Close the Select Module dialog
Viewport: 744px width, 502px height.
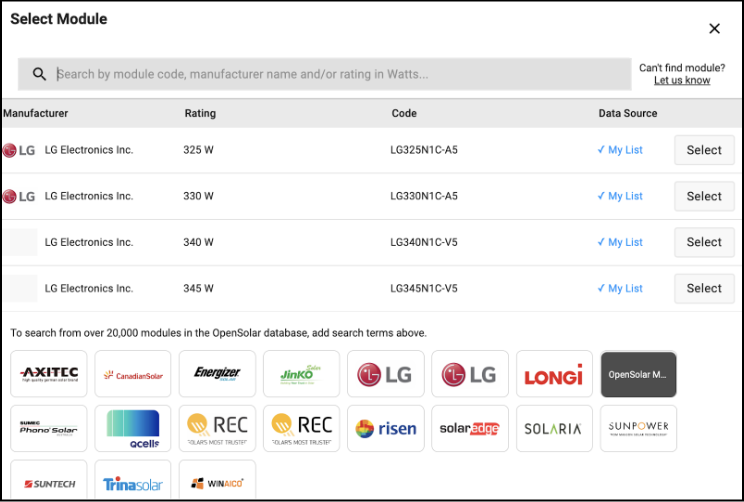[714, 28]
